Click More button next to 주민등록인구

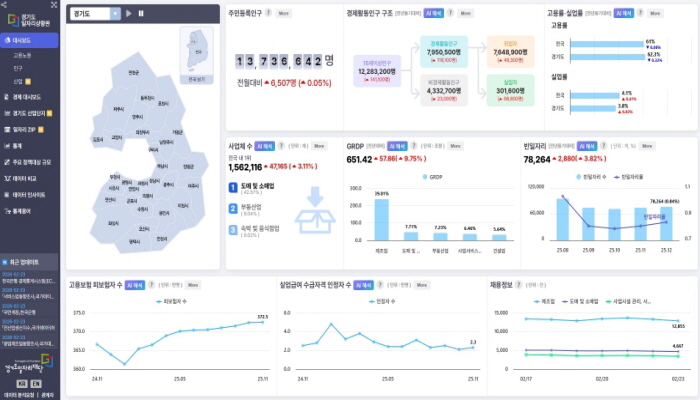pyautogui.click(x=284, y=14)
